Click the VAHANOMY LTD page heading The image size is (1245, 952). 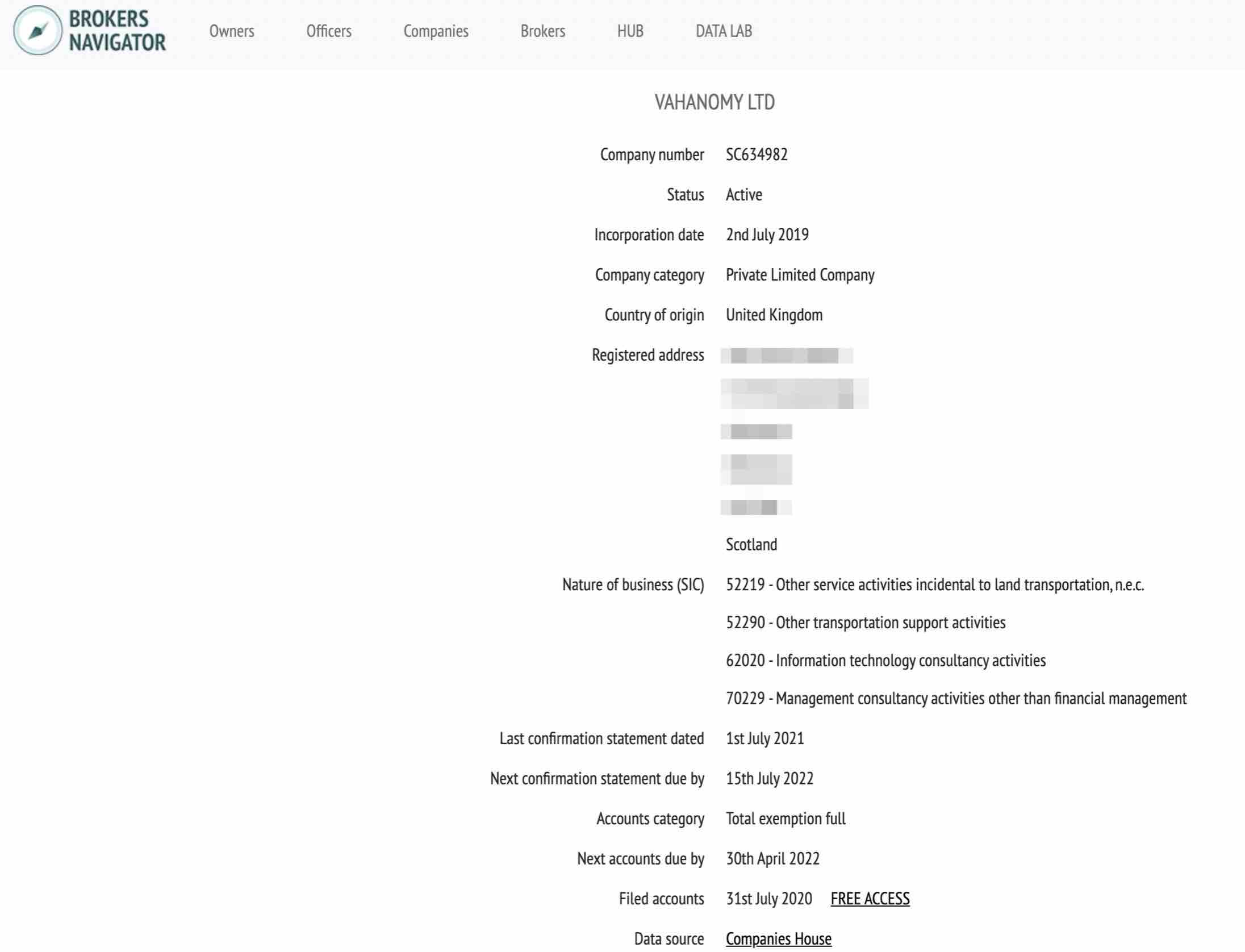[714, 103]
